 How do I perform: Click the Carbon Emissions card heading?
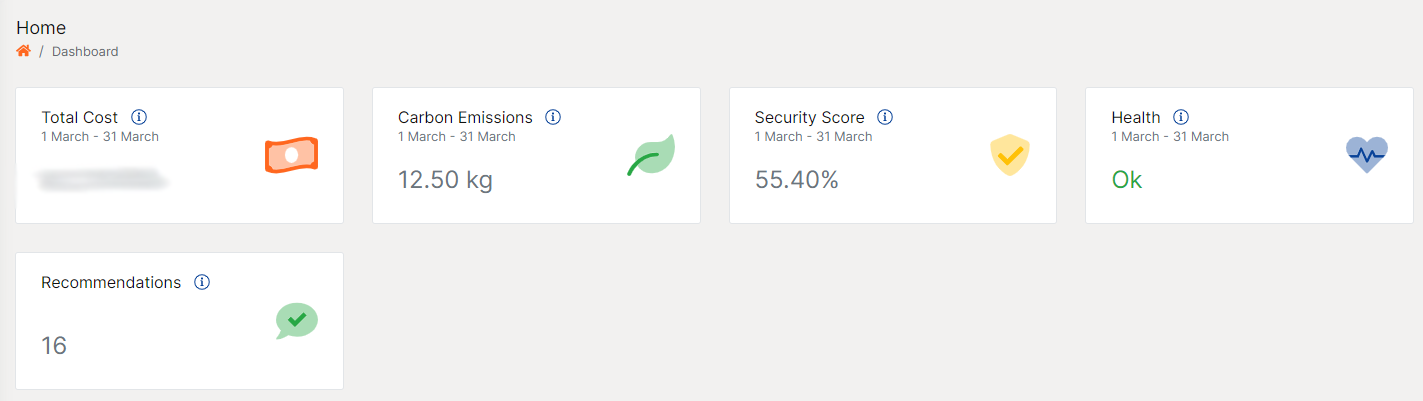point(465,117)
